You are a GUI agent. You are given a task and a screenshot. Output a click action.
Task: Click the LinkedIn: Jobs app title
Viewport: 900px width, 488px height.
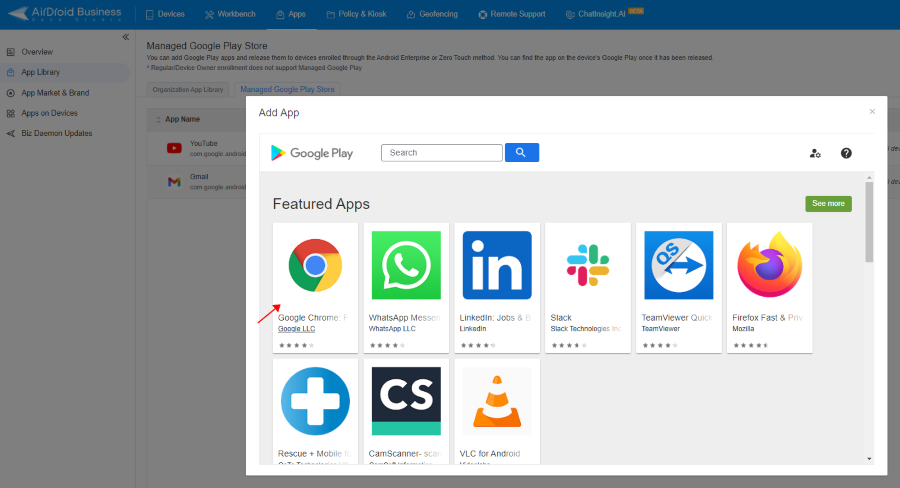pos(495,317)
